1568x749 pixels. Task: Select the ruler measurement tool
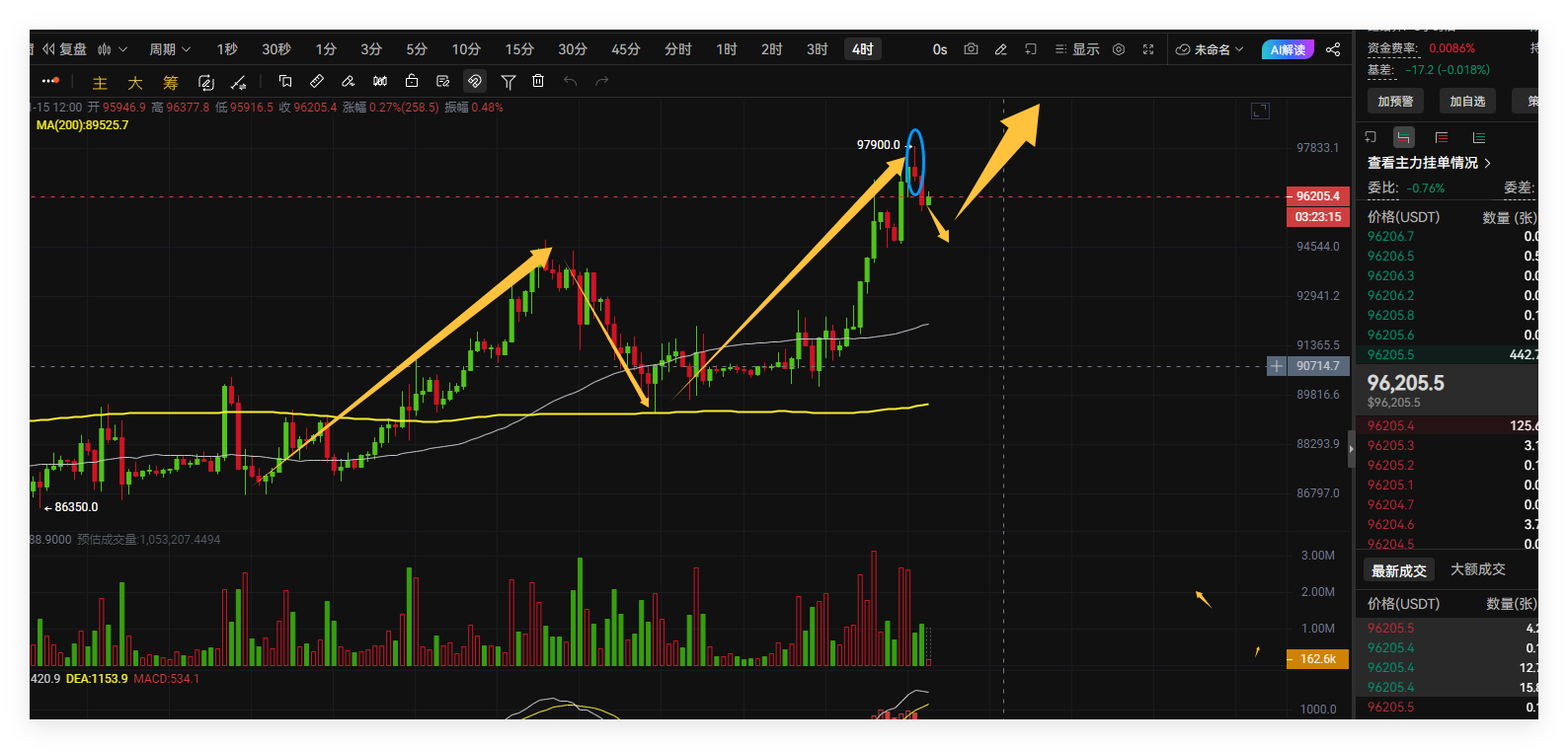317,81
